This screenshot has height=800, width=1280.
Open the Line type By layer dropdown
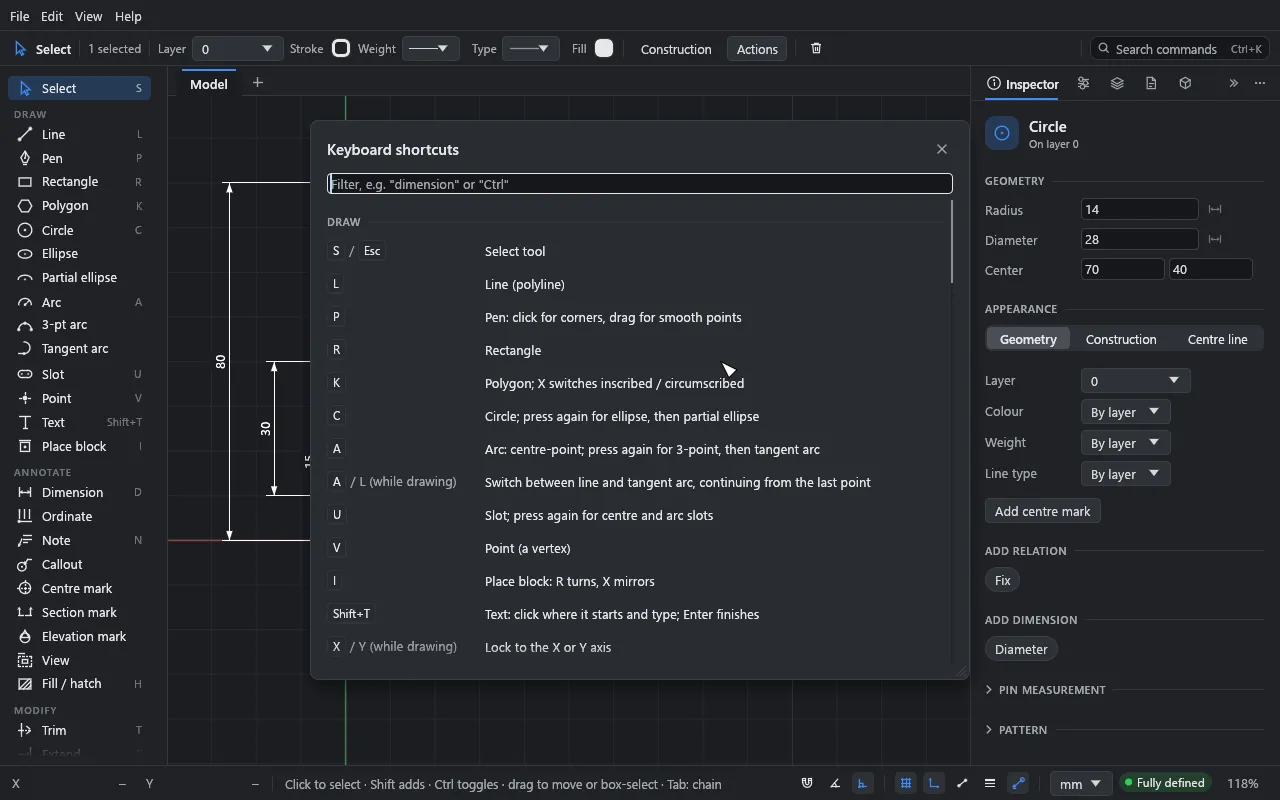1125,474
